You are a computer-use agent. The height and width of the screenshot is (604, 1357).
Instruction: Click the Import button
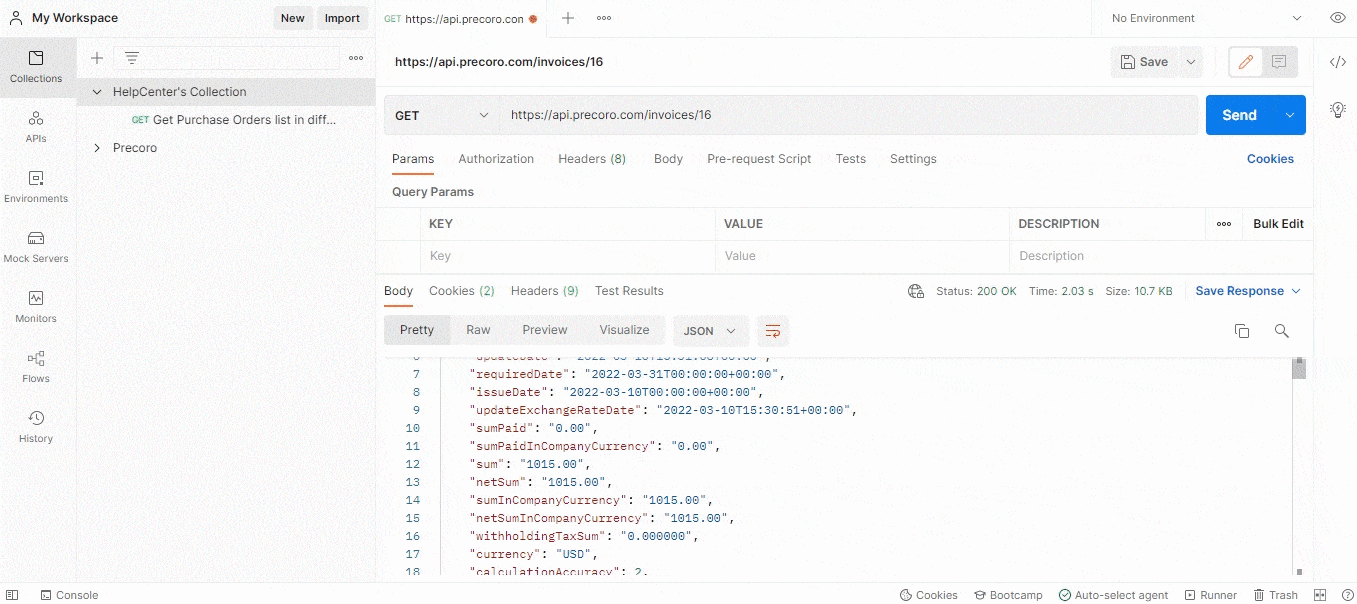(342, 18)
